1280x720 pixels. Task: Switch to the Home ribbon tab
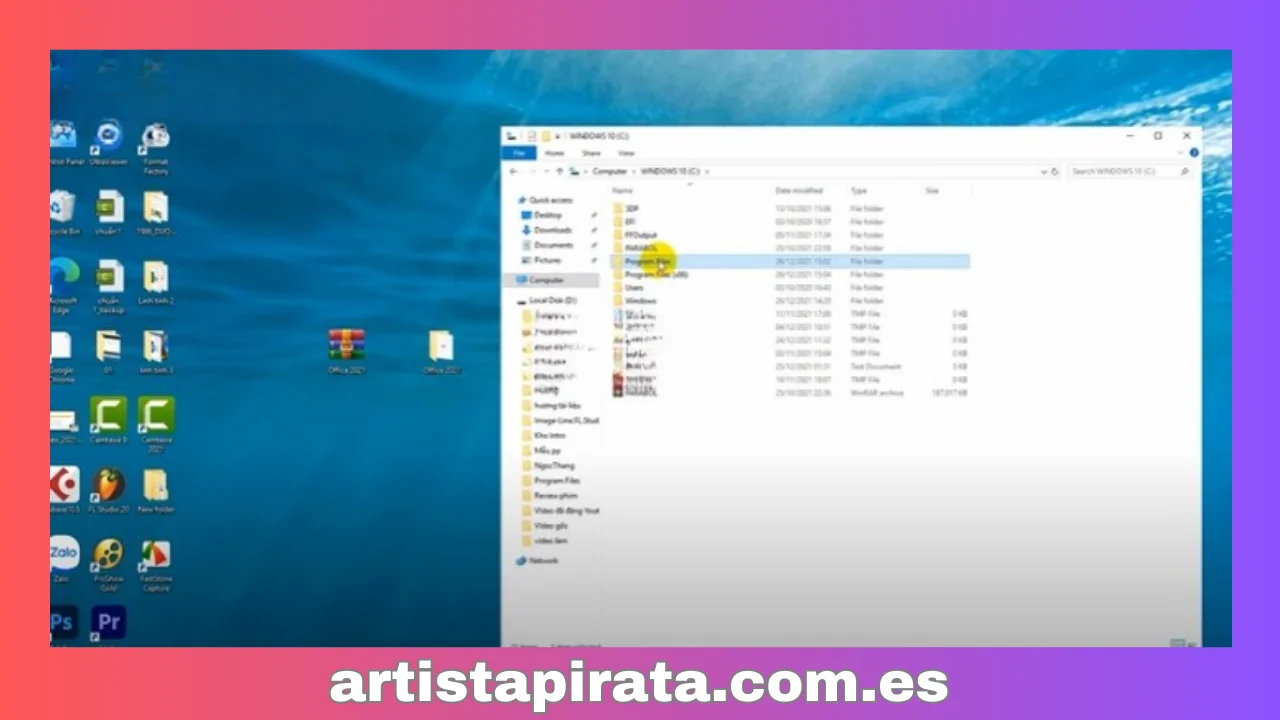coord(554,153)
